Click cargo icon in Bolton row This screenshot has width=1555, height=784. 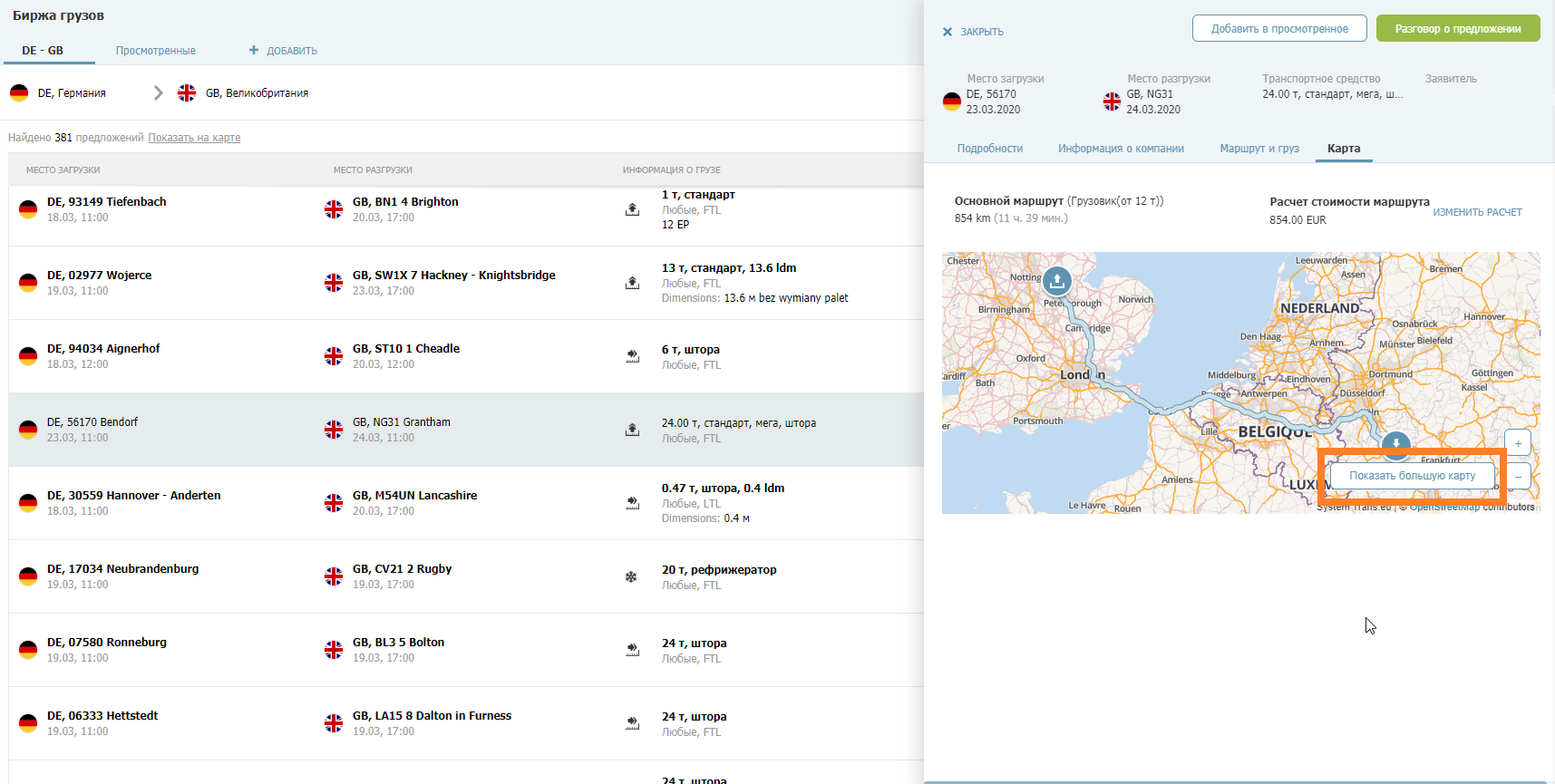click(632, 650)
